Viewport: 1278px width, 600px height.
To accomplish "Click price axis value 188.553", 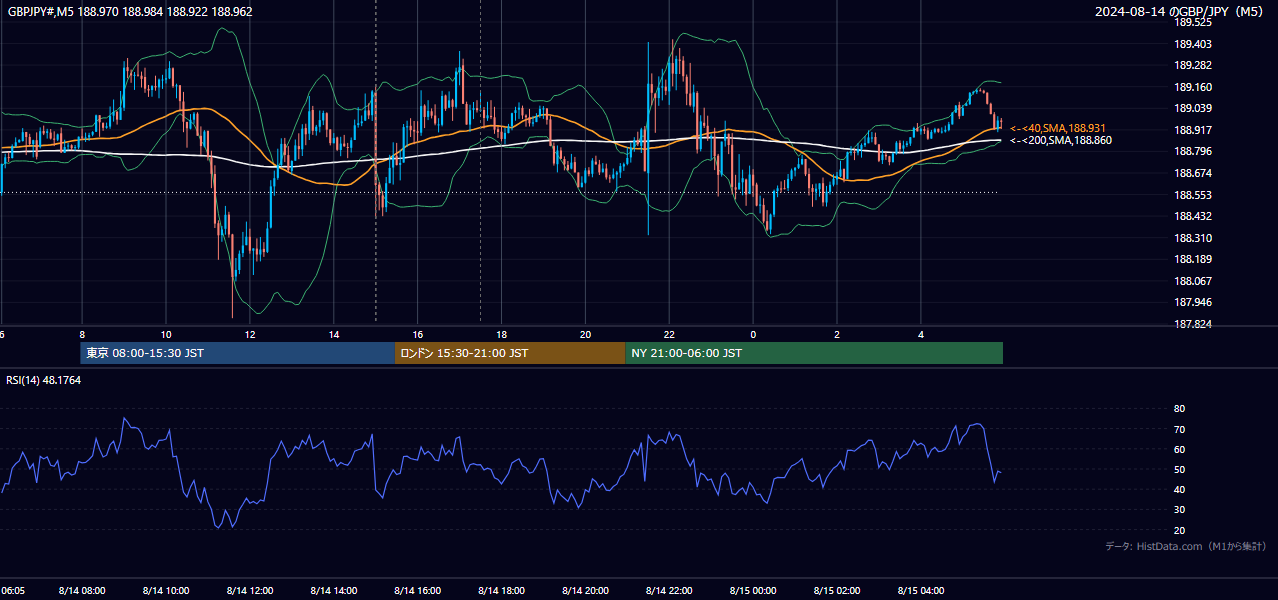I will (1193, 195).
